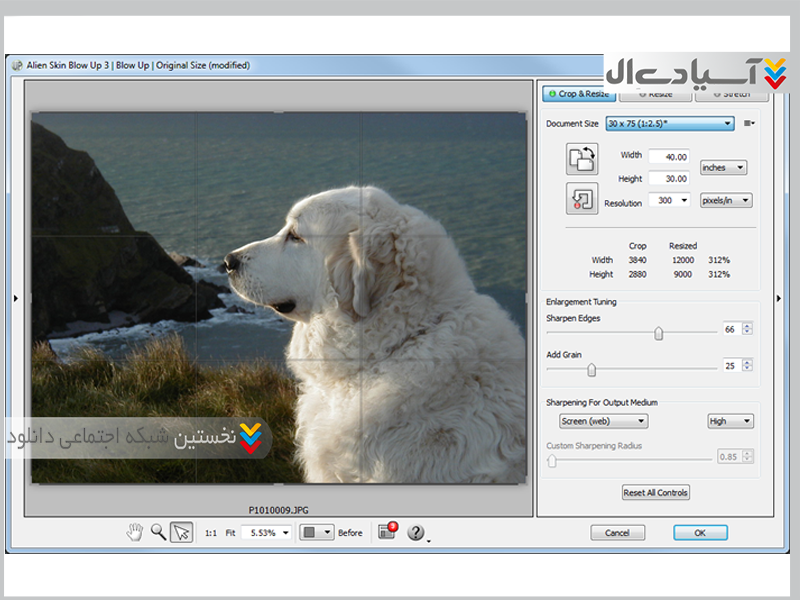
Task: Select the Hand pan tool
Action: click(135, 532)
